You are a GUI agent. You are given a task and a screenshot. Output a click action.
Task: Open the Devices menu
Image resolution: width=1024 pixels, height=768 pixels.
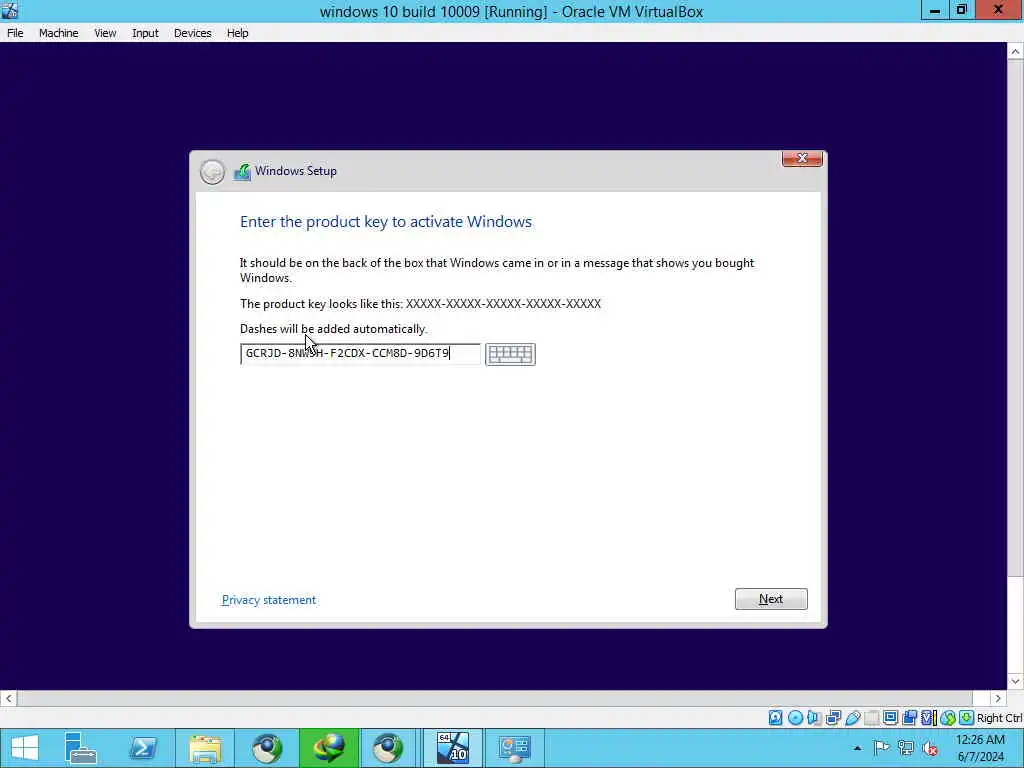(193, 33)
